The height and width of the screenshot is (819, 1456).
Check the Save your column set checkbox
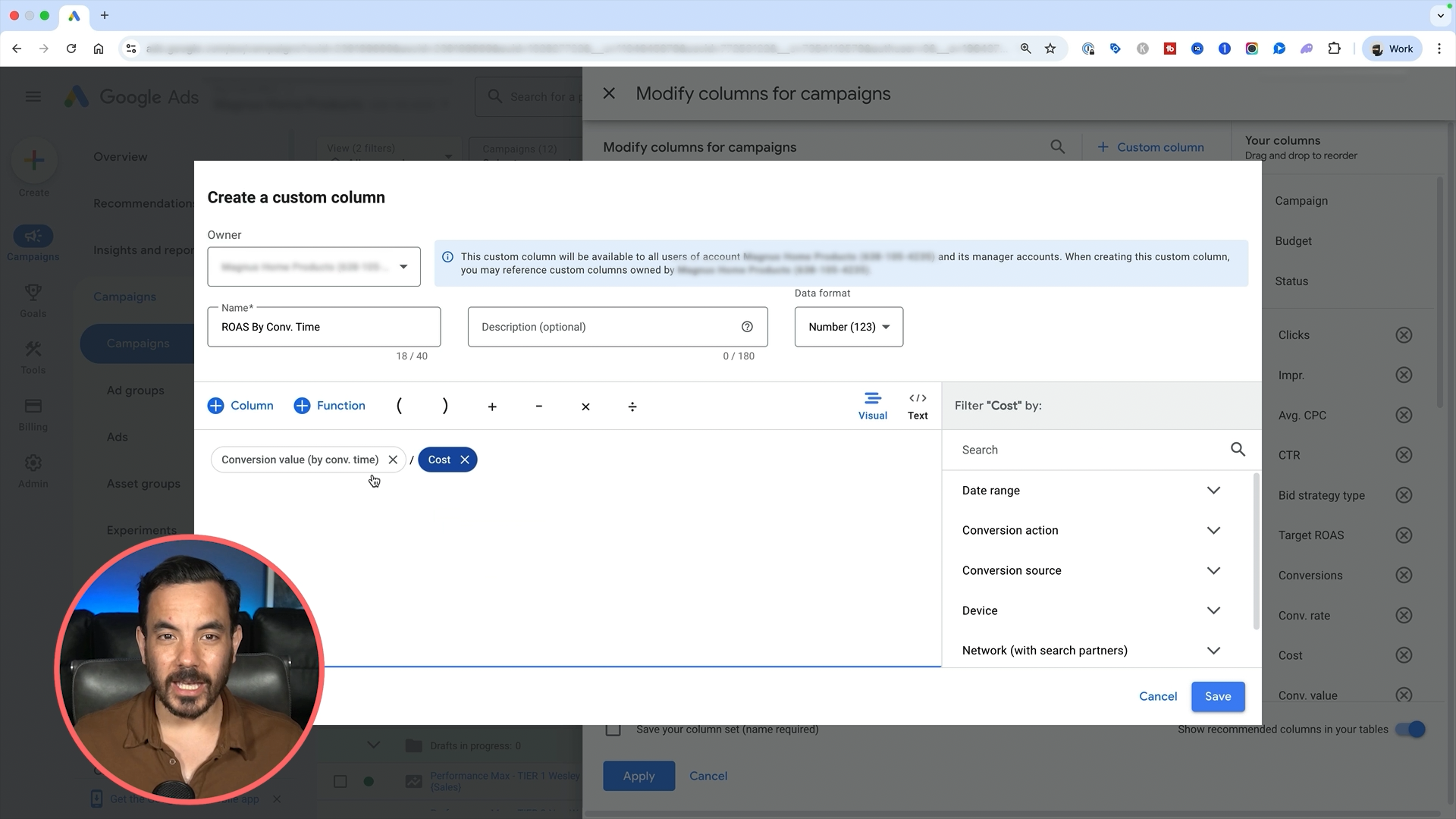(613, 730)
